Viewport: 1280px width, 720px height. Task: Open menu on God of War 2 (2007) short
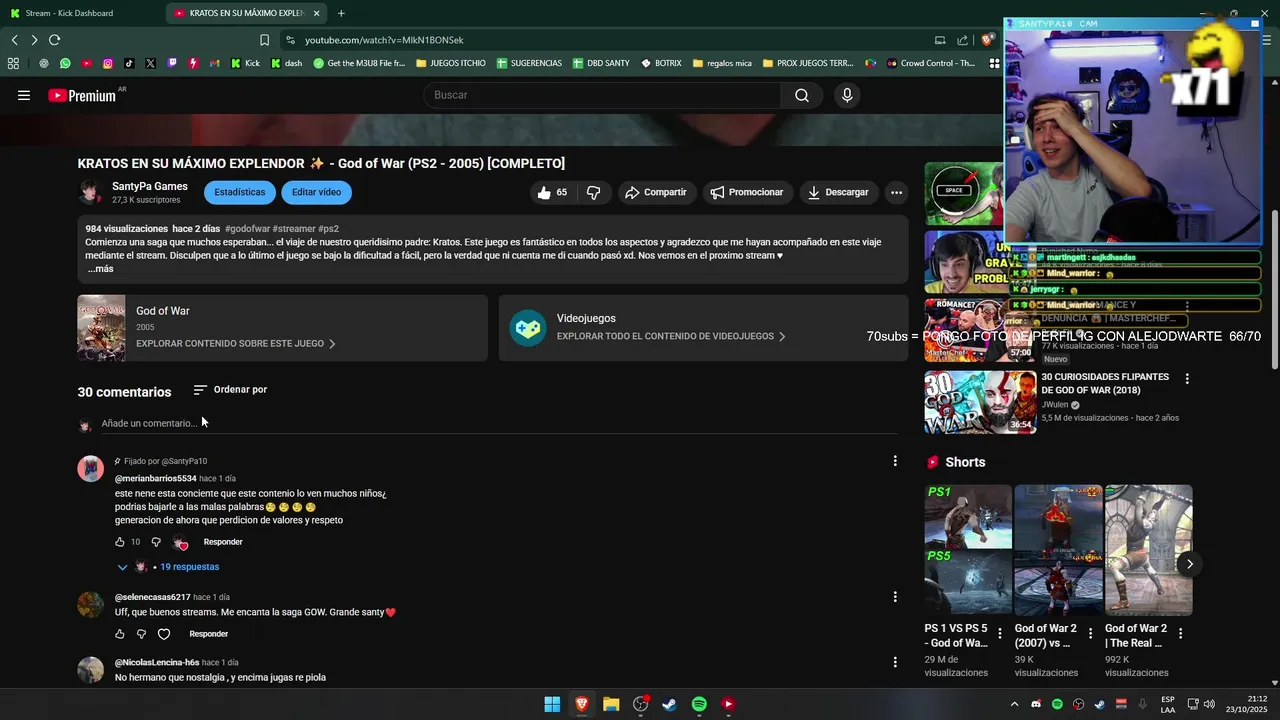tap(1090, 633)
